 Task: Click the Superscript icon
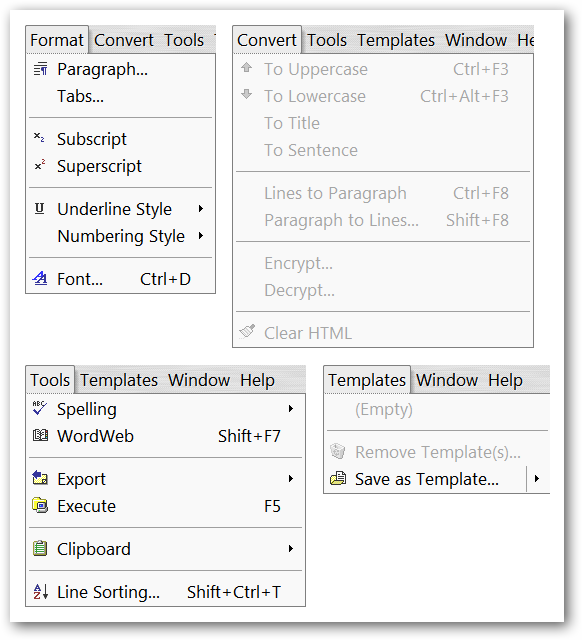(40, 165)
